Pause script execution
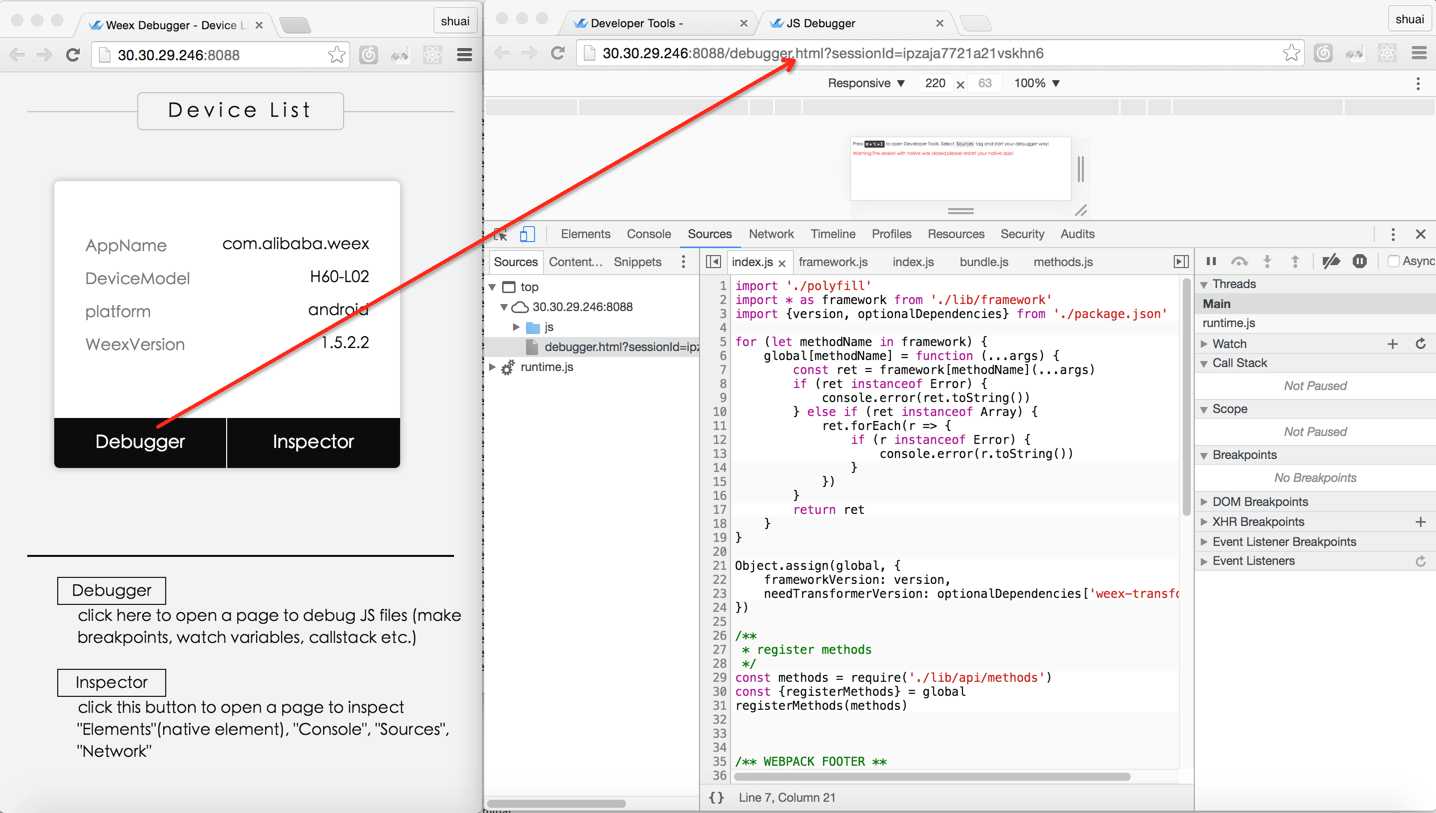Viewport: 1436px width, 813px height. tap(1211, 262)
